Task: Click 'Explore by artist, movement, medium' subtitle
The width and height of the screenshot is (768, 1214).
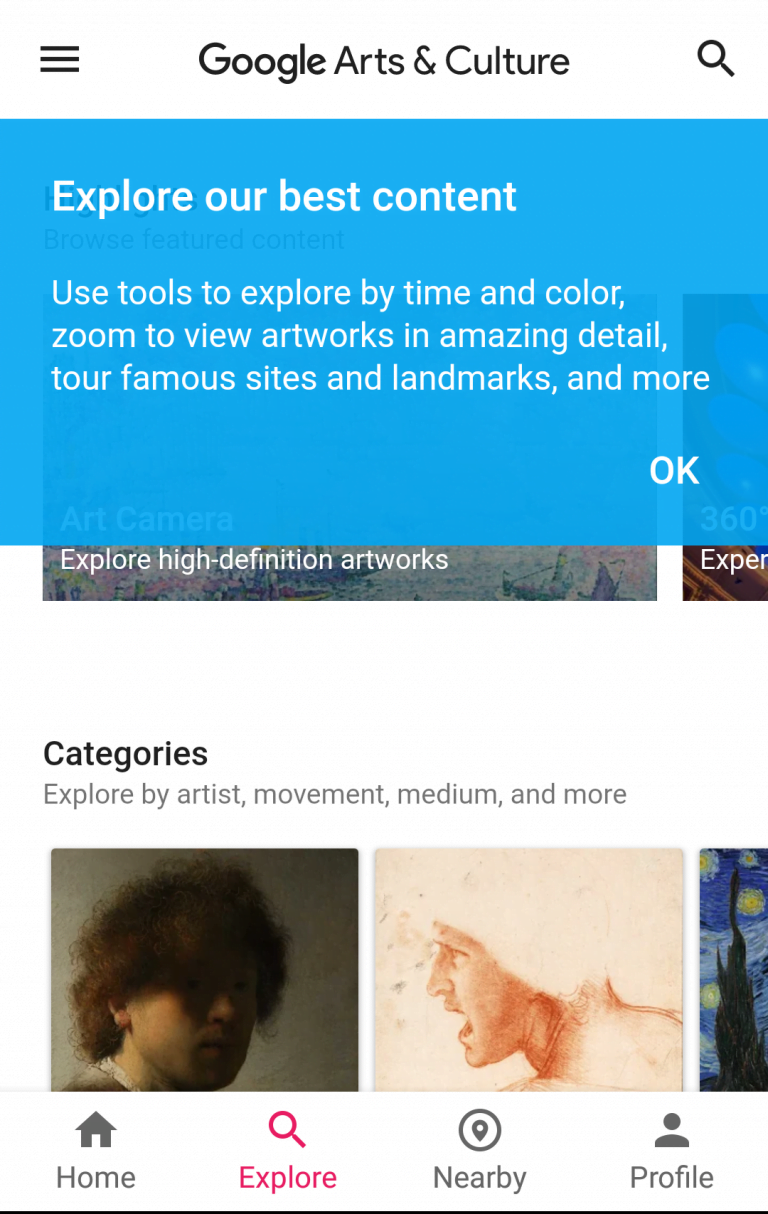Action: pos(335,794)
